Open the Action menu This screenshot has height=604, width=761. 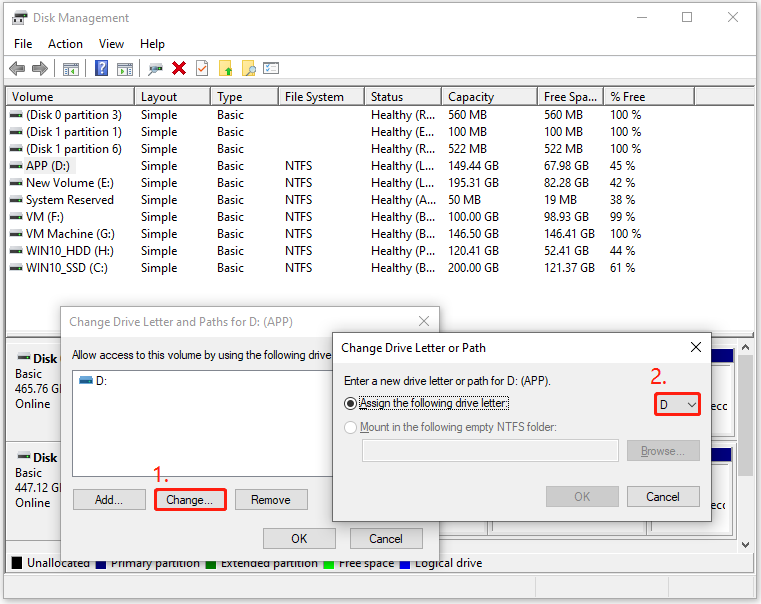point(65,44)
